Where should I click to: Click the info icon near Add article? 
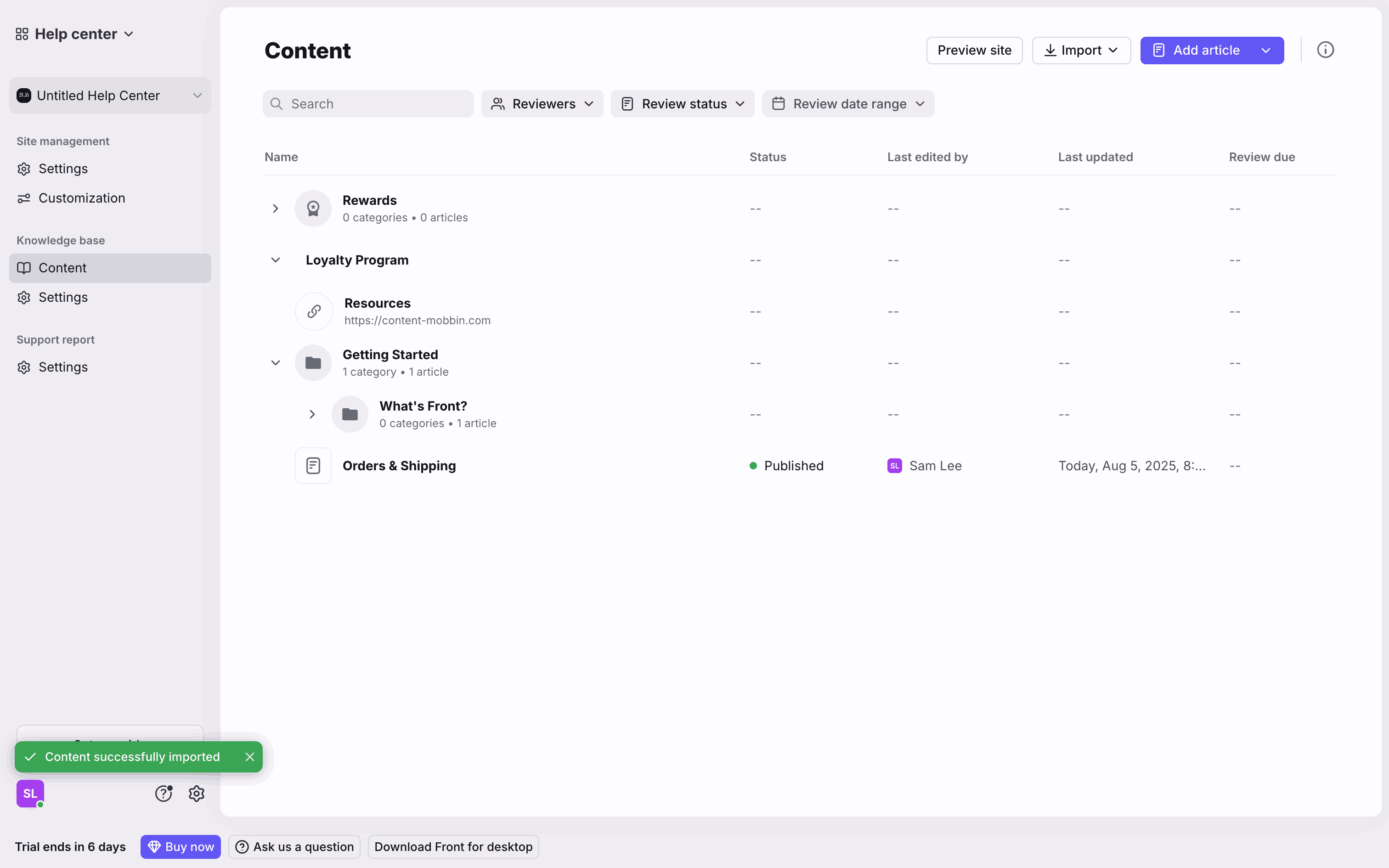pos(1325,50)
